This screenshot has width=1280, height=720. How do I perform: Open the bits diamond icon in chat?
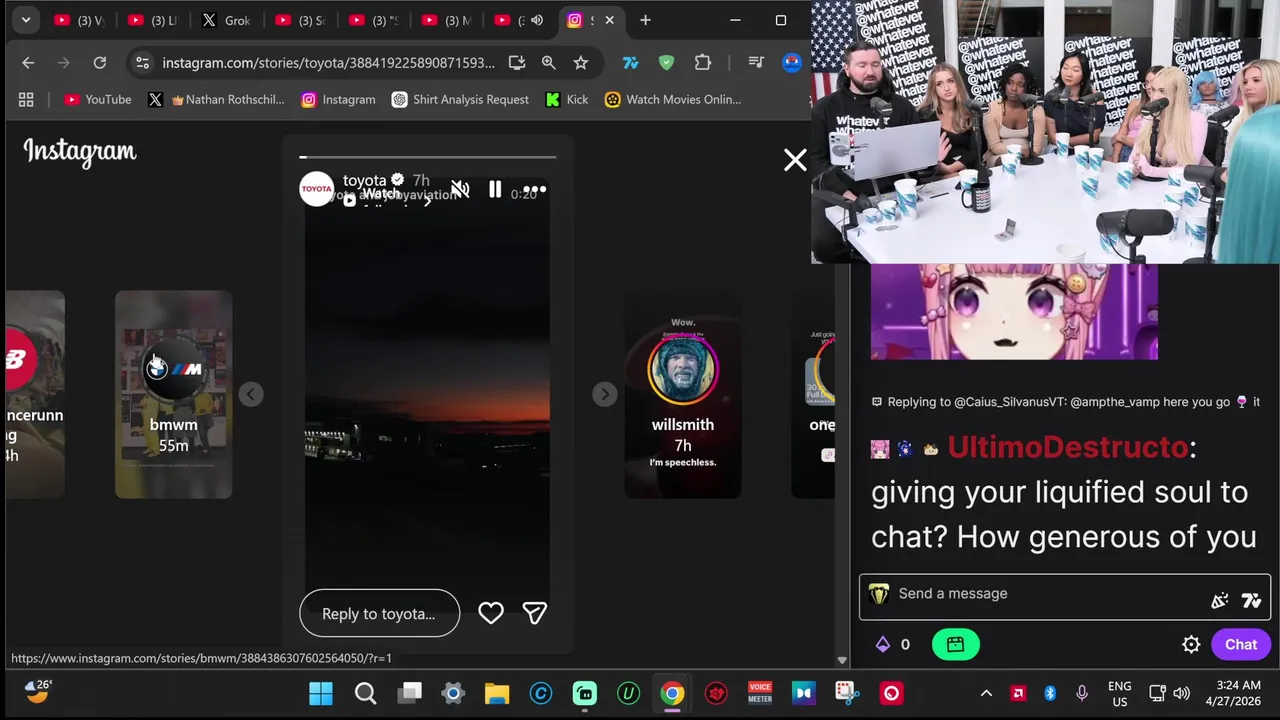click(x=883, y=645)
